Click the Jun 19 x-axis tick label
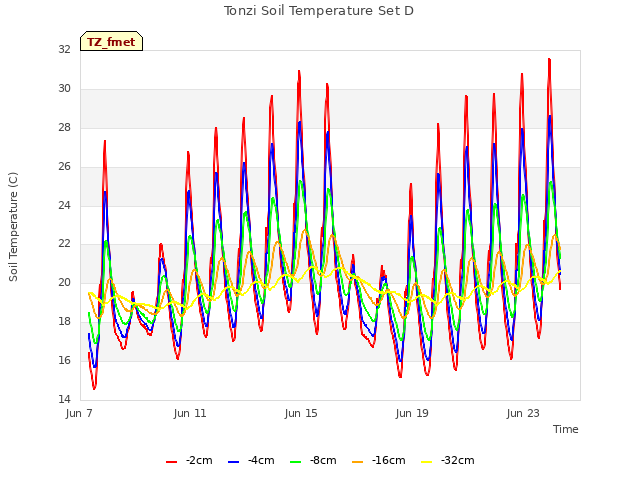The height and width of the screenshot is (480, 640). click(412, 413)
